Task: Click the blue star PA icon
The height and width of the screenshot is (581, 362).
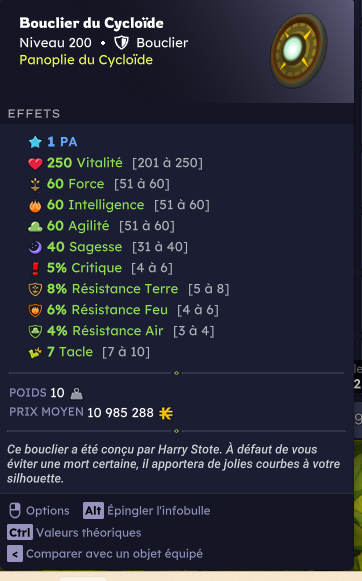Action: (35, 142)
